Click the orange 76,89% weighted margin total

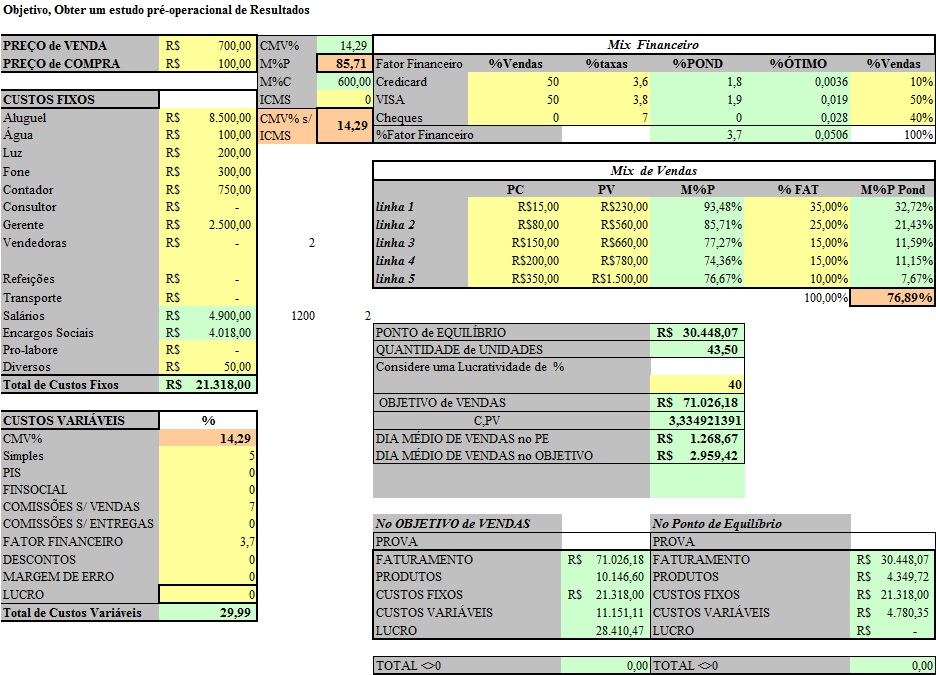pos(892,297)
